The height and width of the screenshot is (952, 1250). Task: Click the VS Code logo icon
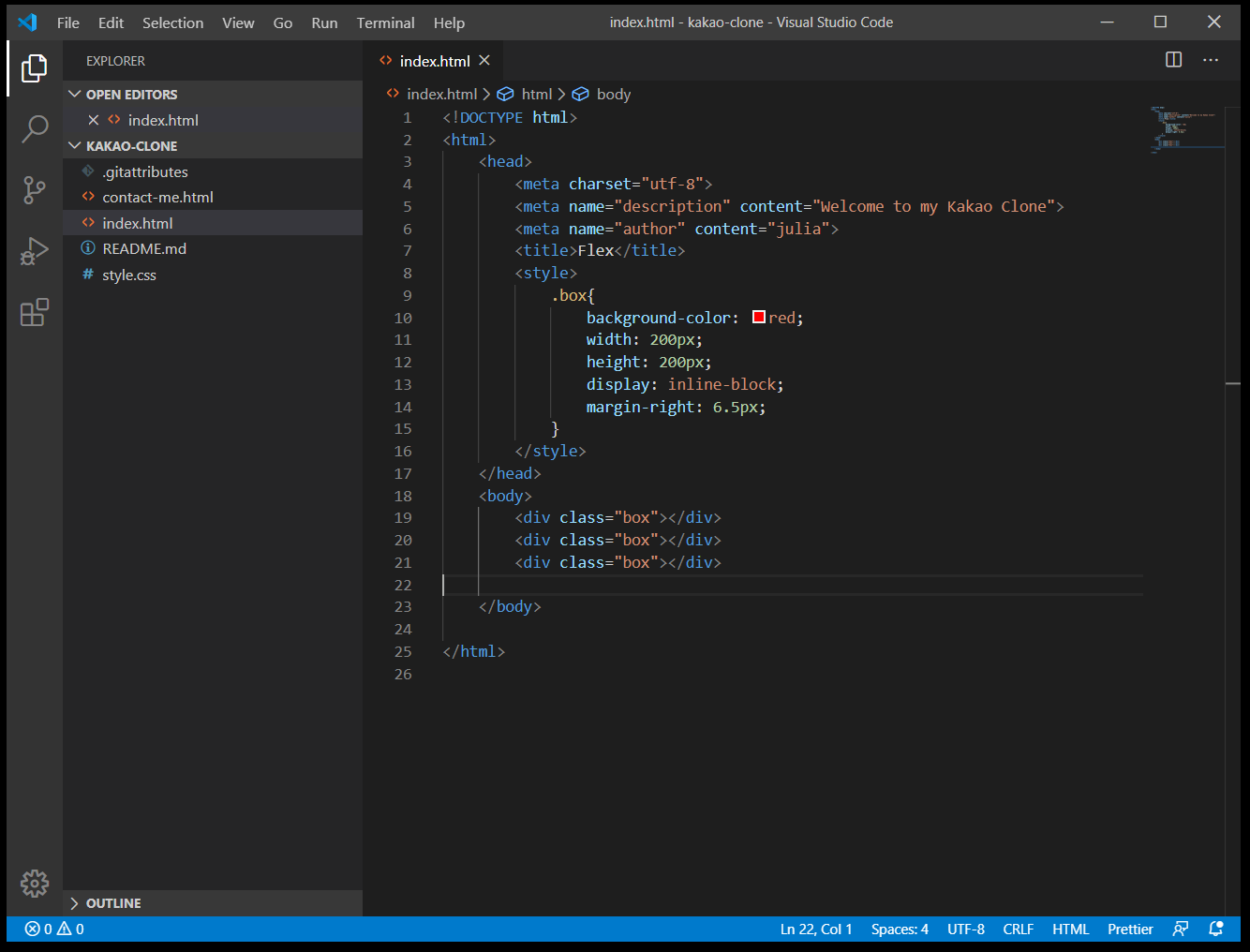[27, 22]
